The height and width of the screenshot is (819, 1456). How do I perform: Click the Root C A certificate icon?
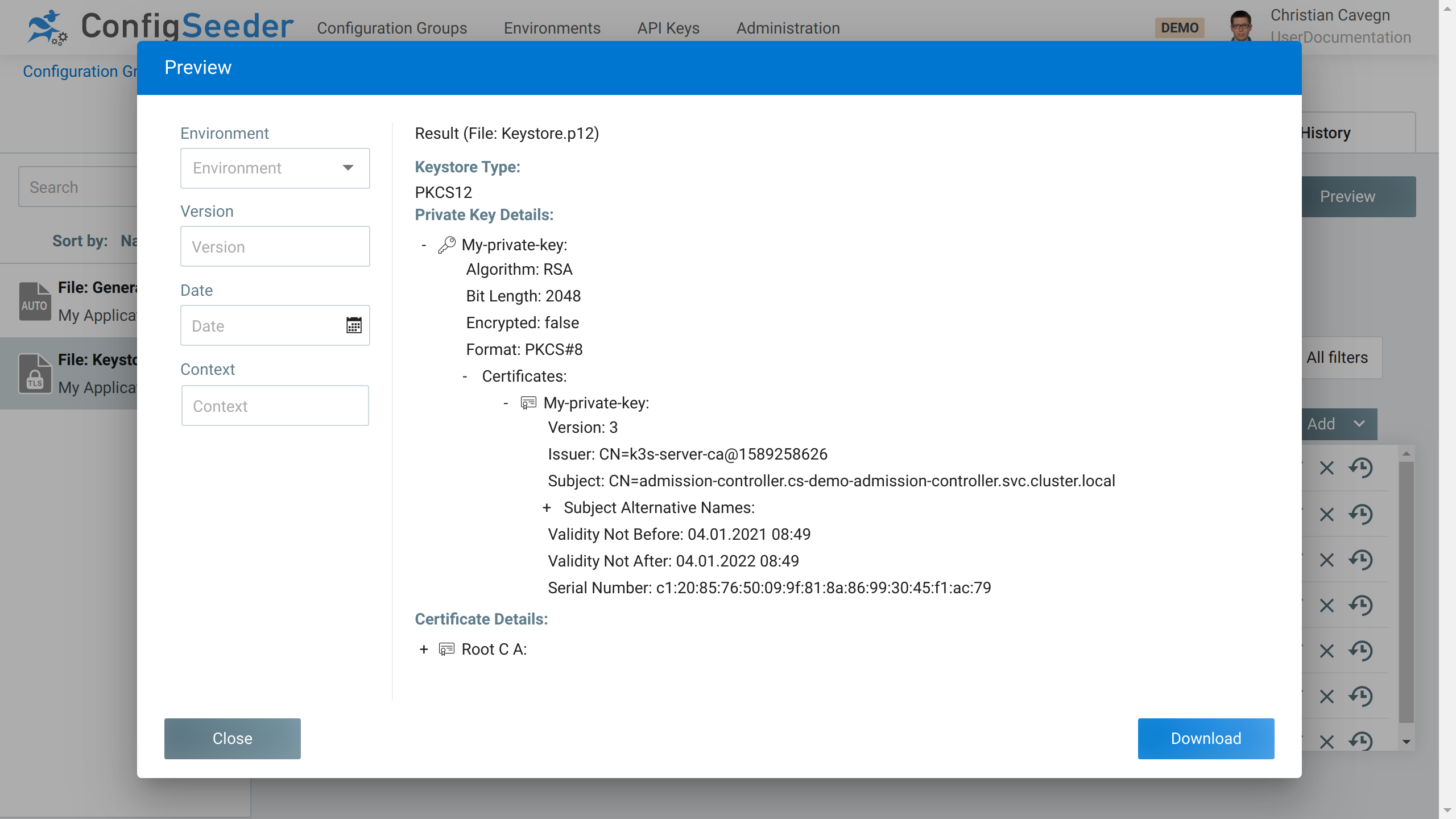click(x=446, y=650)
